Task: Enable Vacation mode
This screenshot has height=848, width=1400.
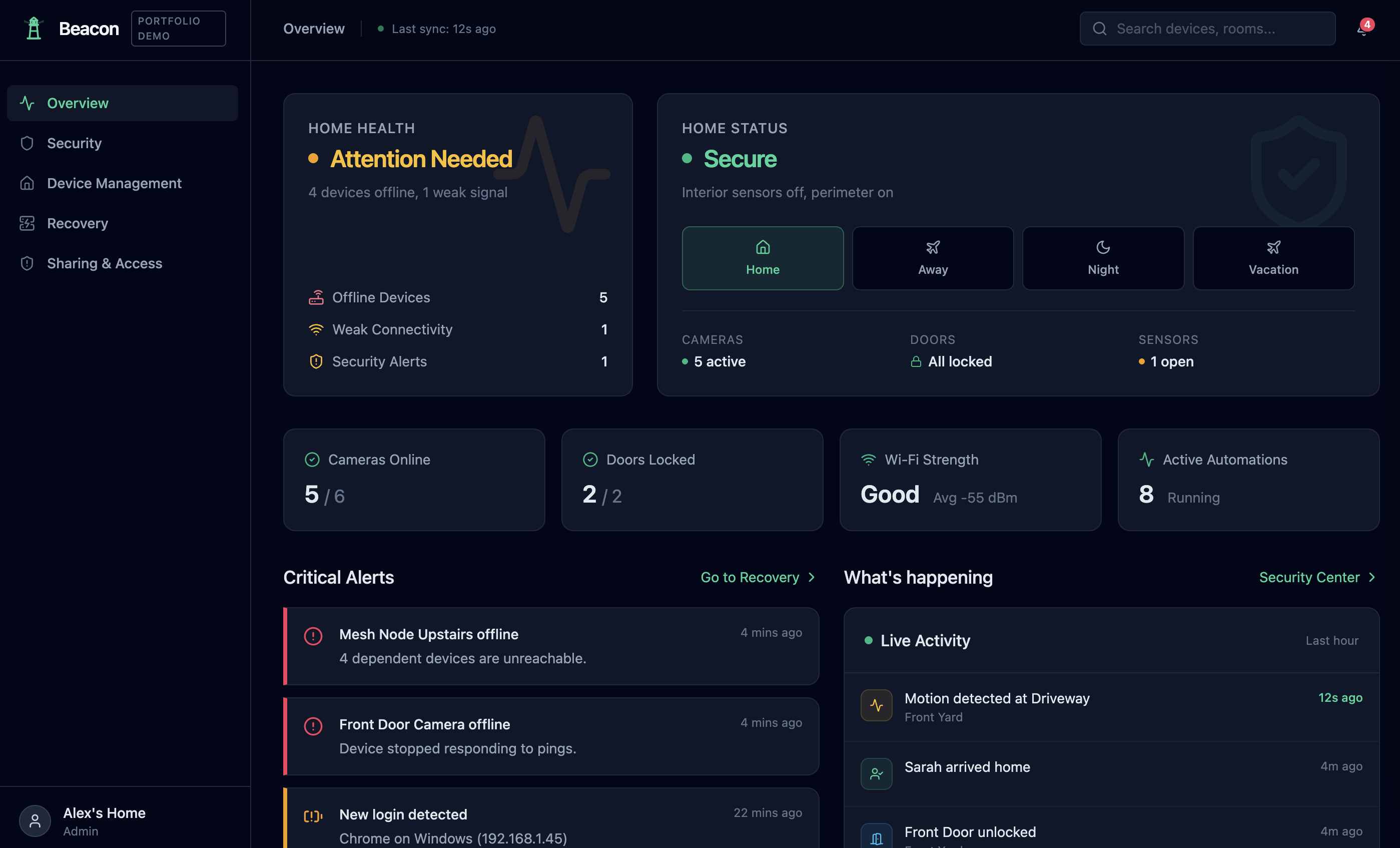Action: pos(1273,259)
